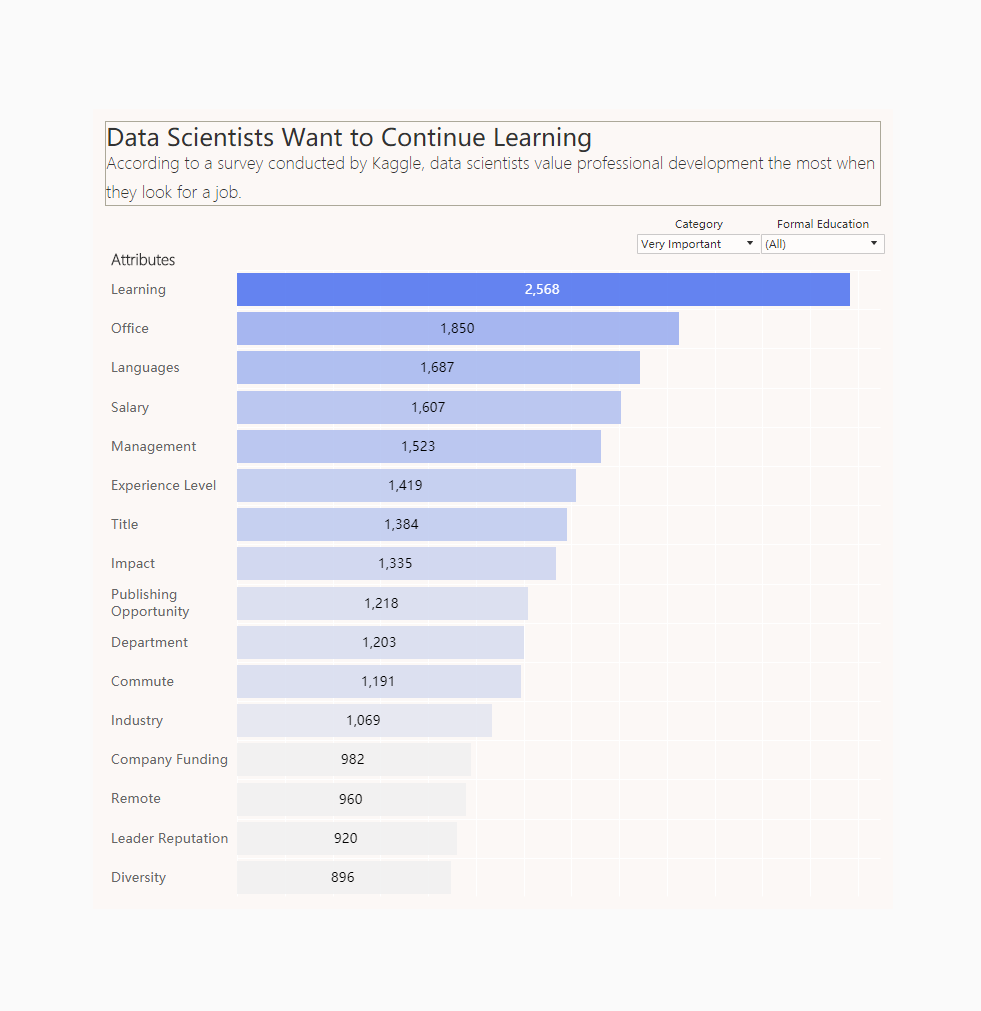Click the Attributes column header

142,259
